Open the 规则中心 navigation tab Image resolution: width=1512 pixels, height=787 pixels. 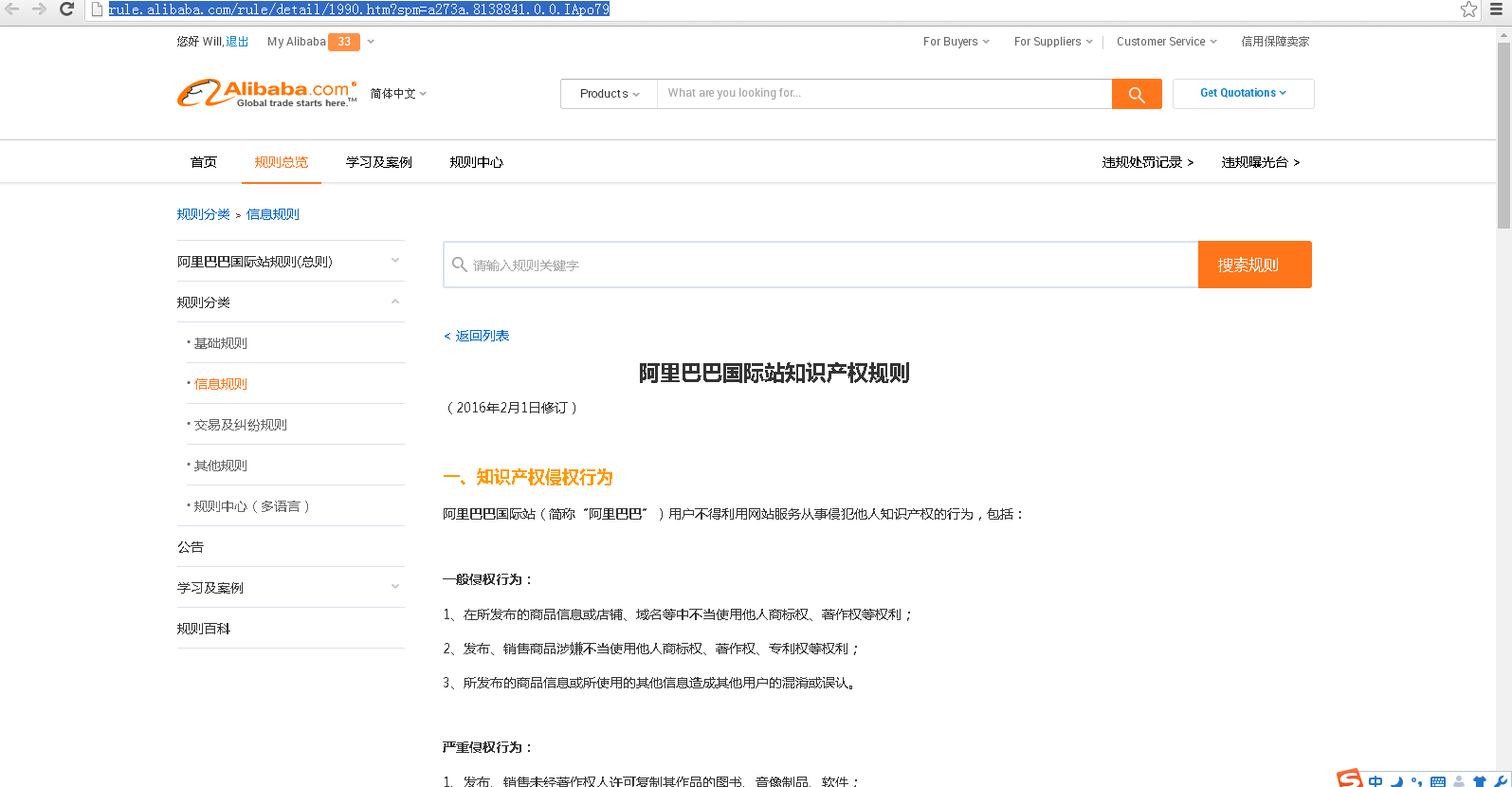coord(477,162)
